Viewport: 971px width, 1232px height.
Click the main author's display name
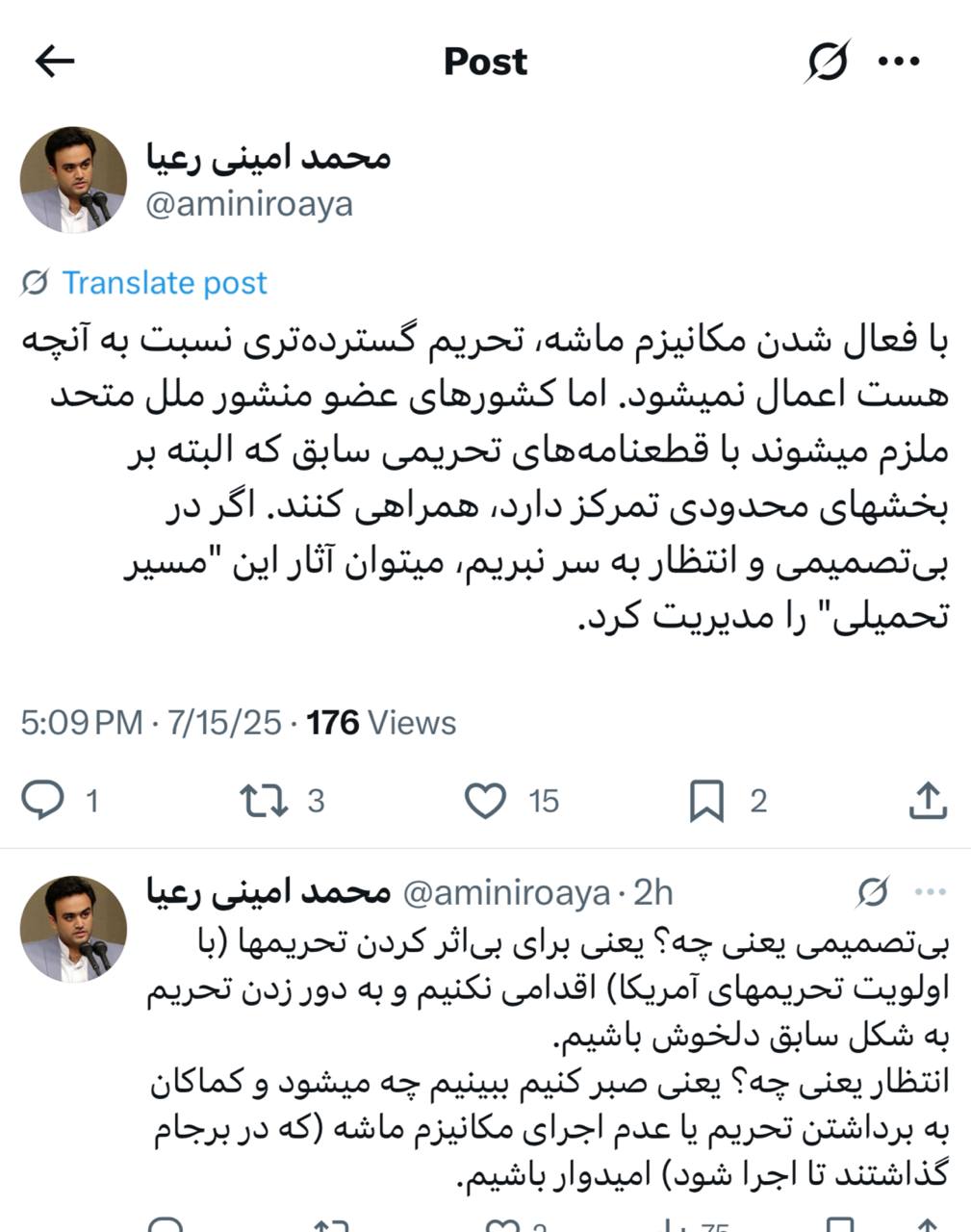(268, 158)
